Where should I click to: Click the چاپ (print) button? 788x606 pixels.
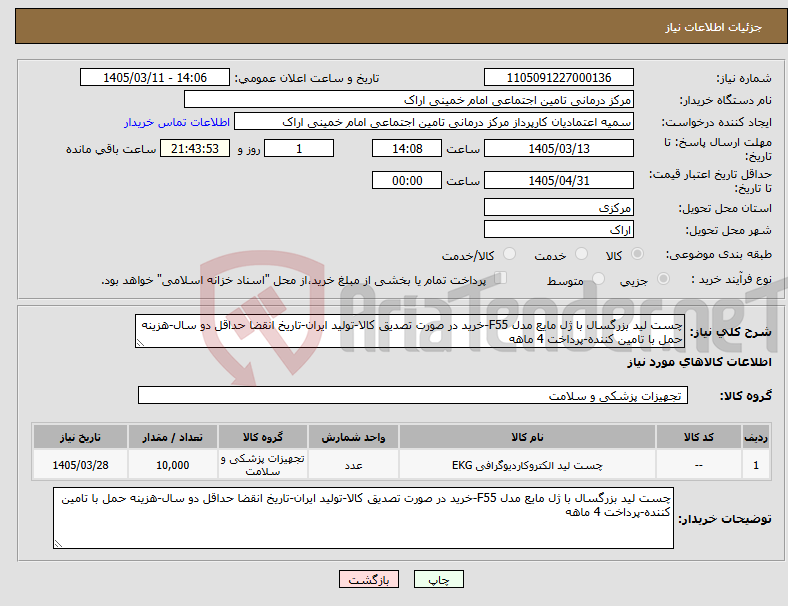pos(438,579)
